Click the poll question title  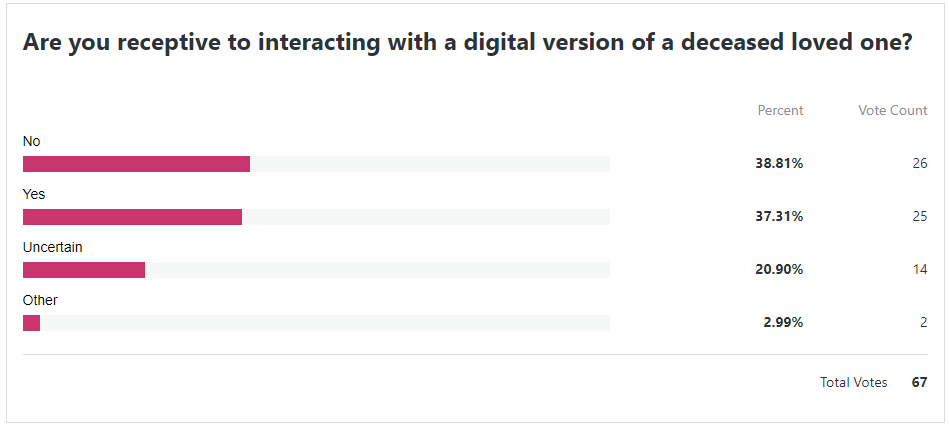(x=467, y=43)
